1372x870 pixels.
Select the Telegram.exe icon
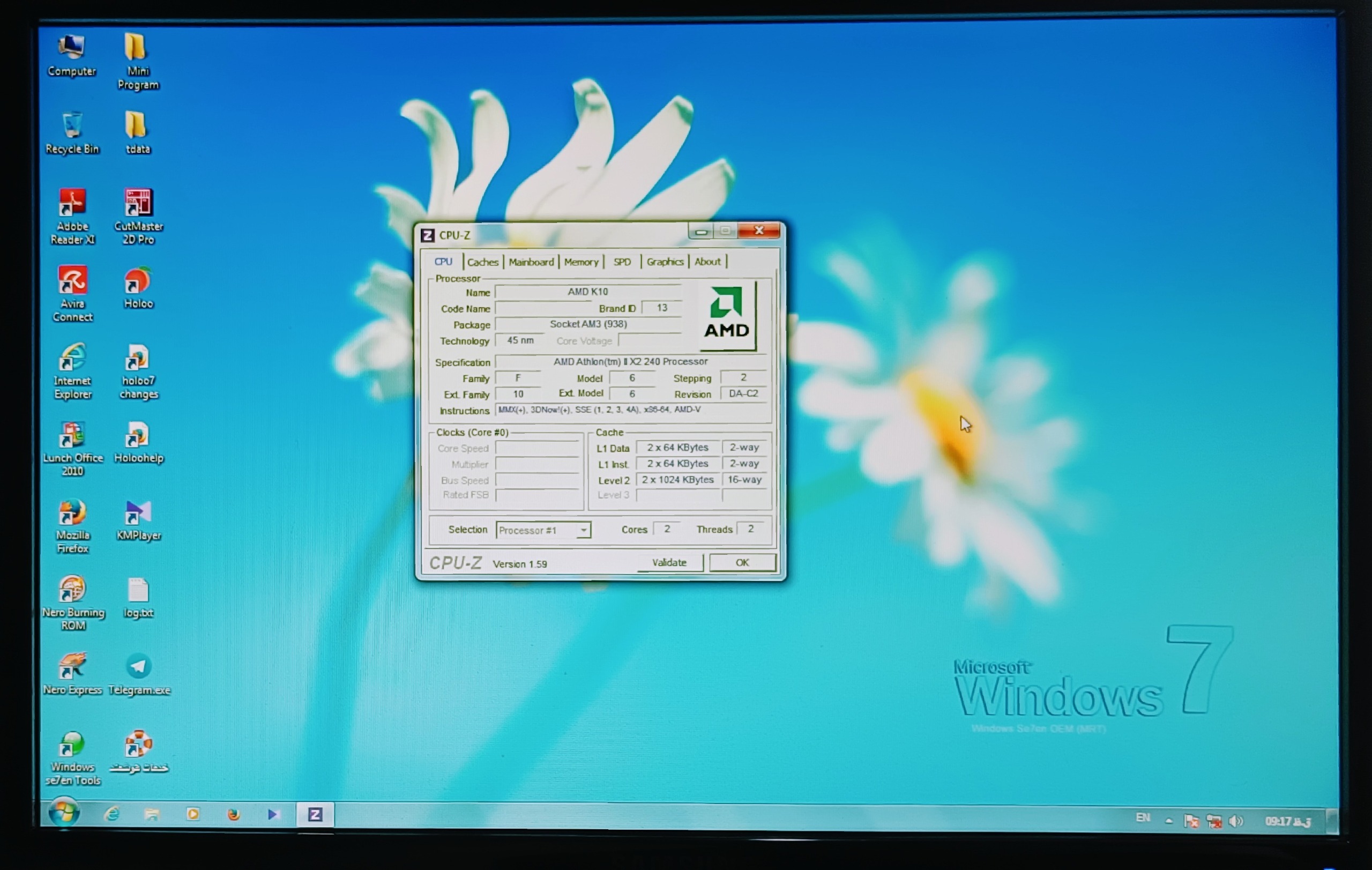pos(138,674)
